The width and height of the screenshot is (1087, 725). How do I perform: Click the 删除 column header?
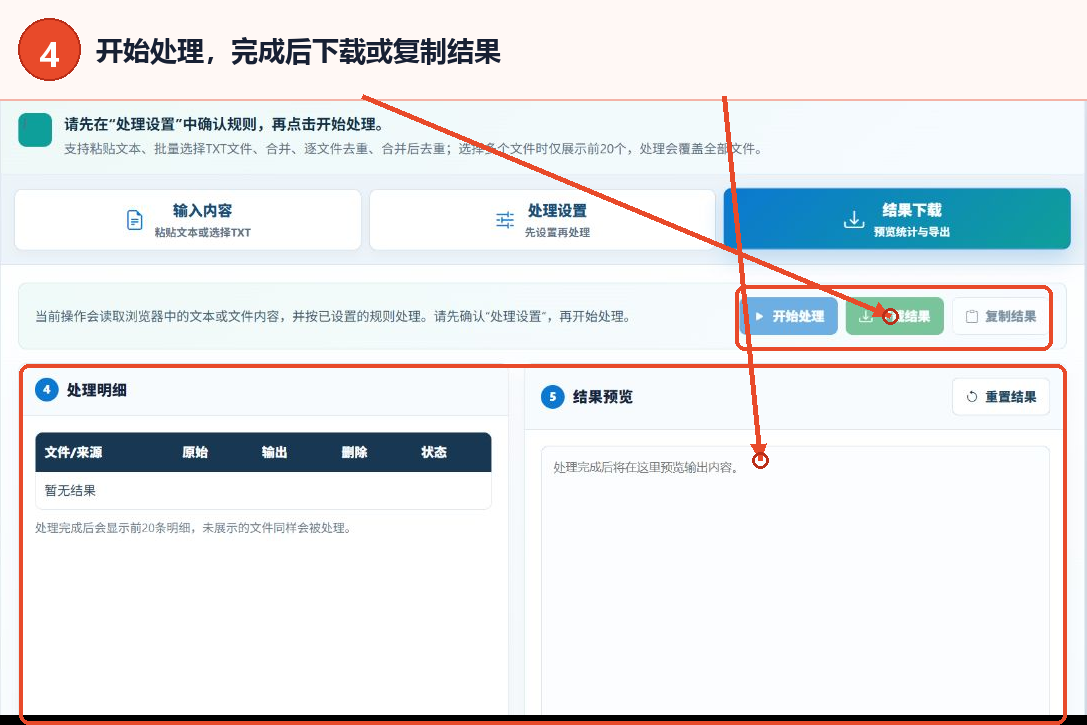354,452
